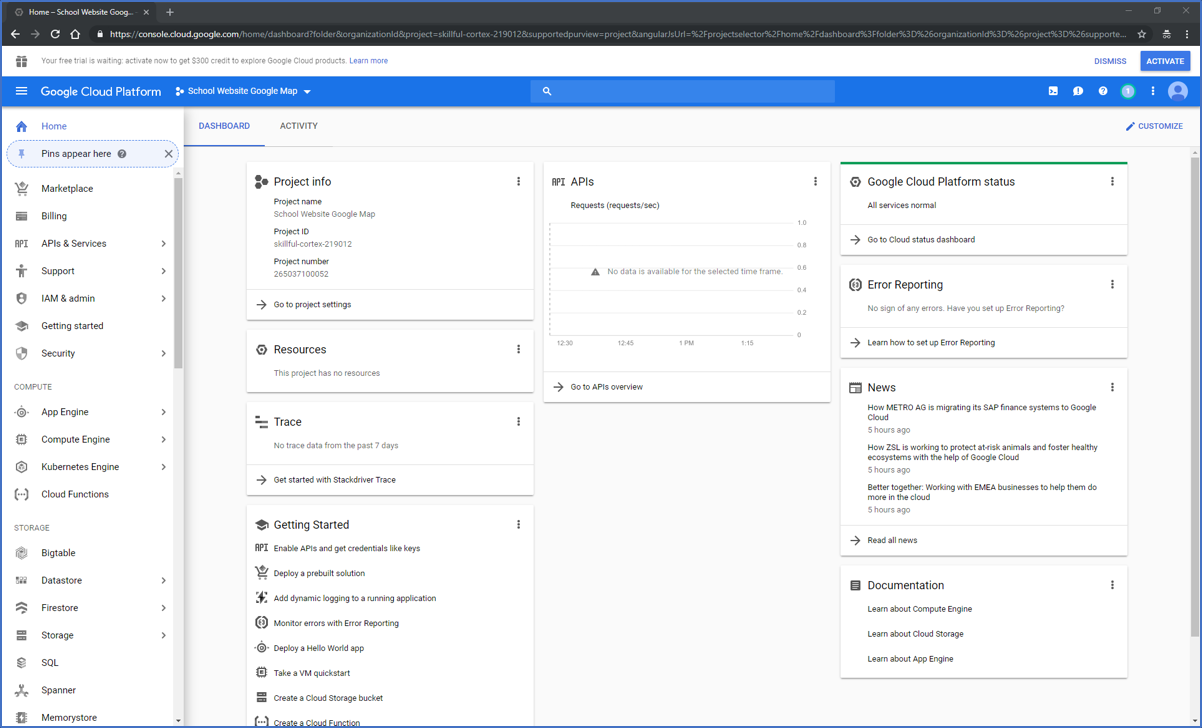
Task: Expand the App Engine submenu arrow
Action: click(x=163, y=412)
